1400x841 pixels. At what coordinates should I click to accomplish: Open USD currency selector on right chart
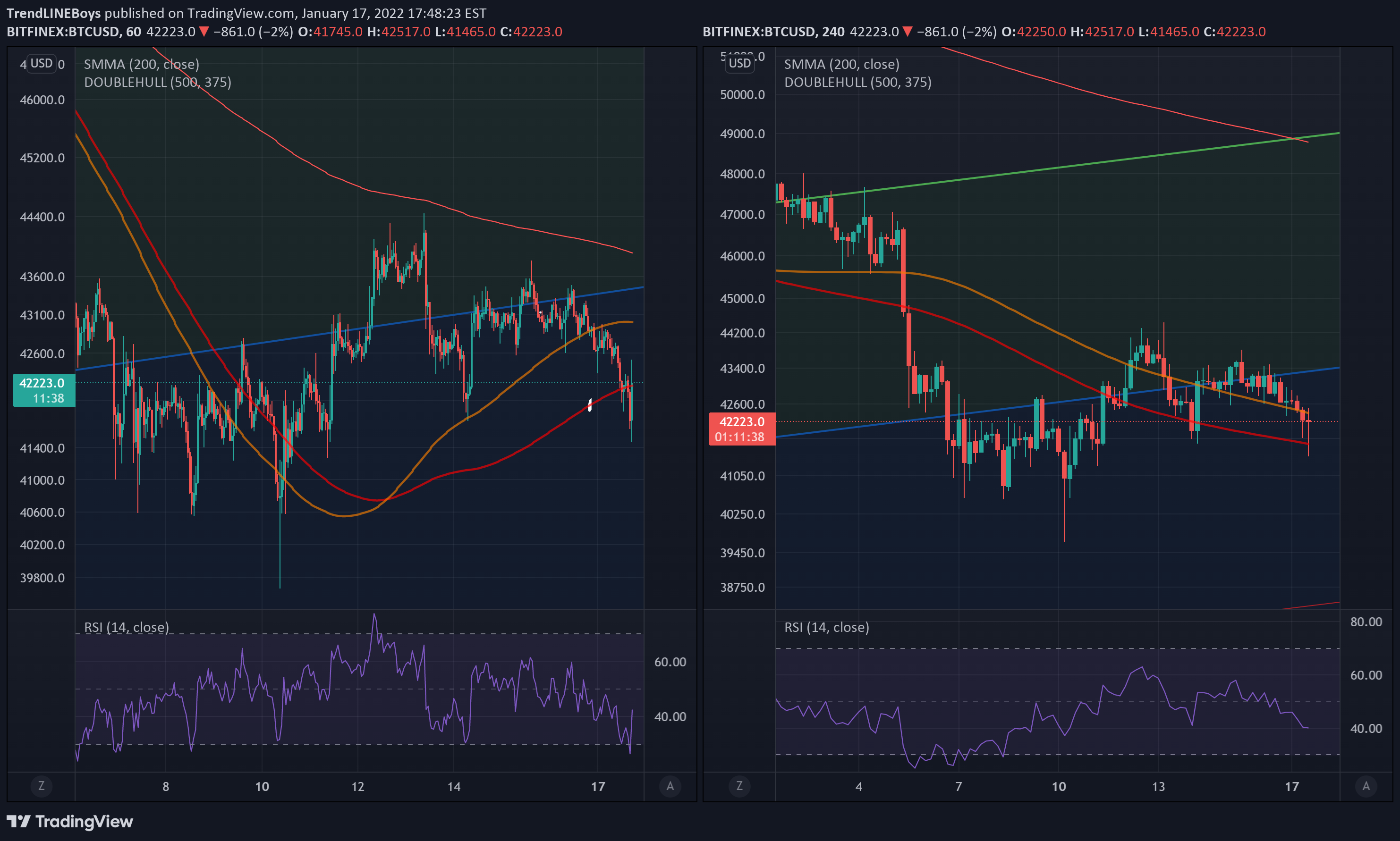tap(740, 63)
